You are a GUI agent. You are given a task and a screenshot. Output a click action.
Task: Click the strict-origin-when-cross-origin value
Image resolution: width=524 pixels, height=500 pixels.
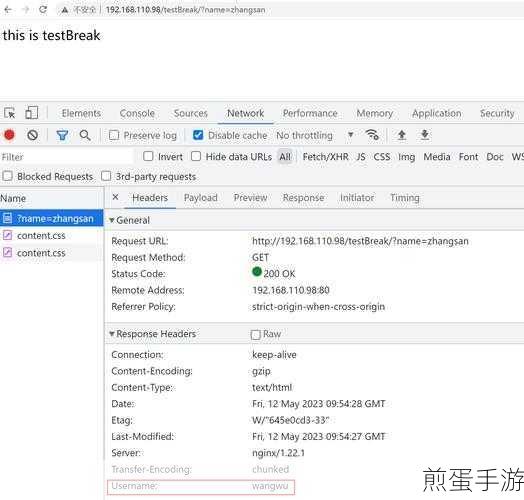(x=318, y=307)
